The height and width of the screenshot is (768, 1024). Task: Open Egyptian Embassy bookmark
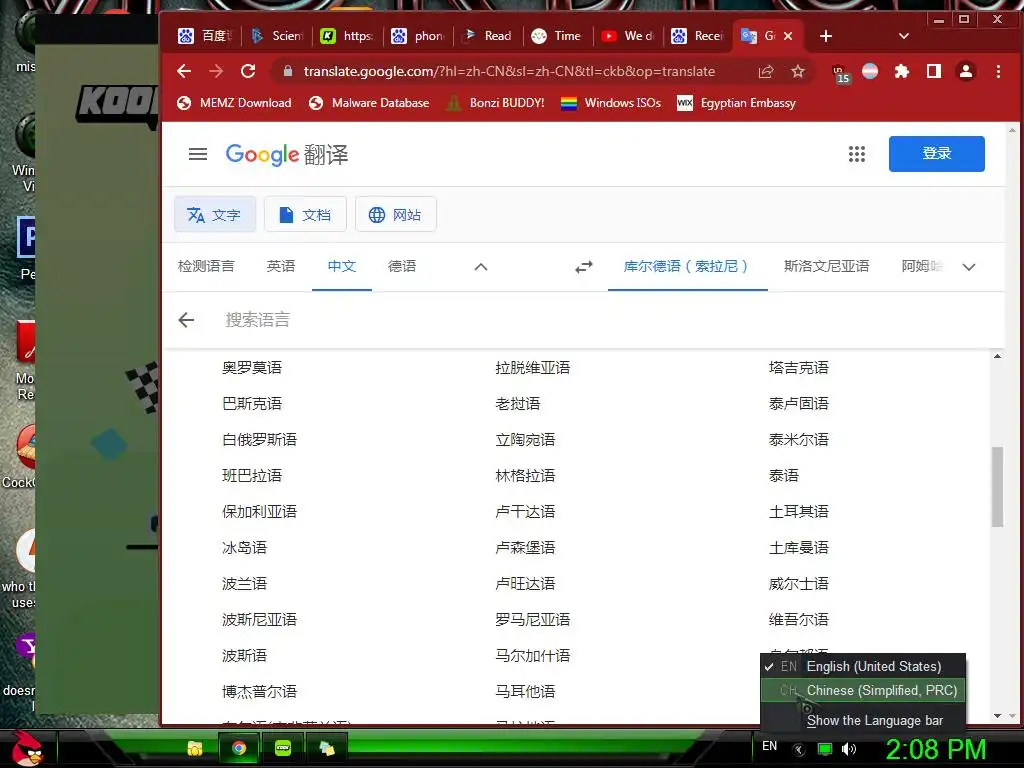[x=736, y=103]
